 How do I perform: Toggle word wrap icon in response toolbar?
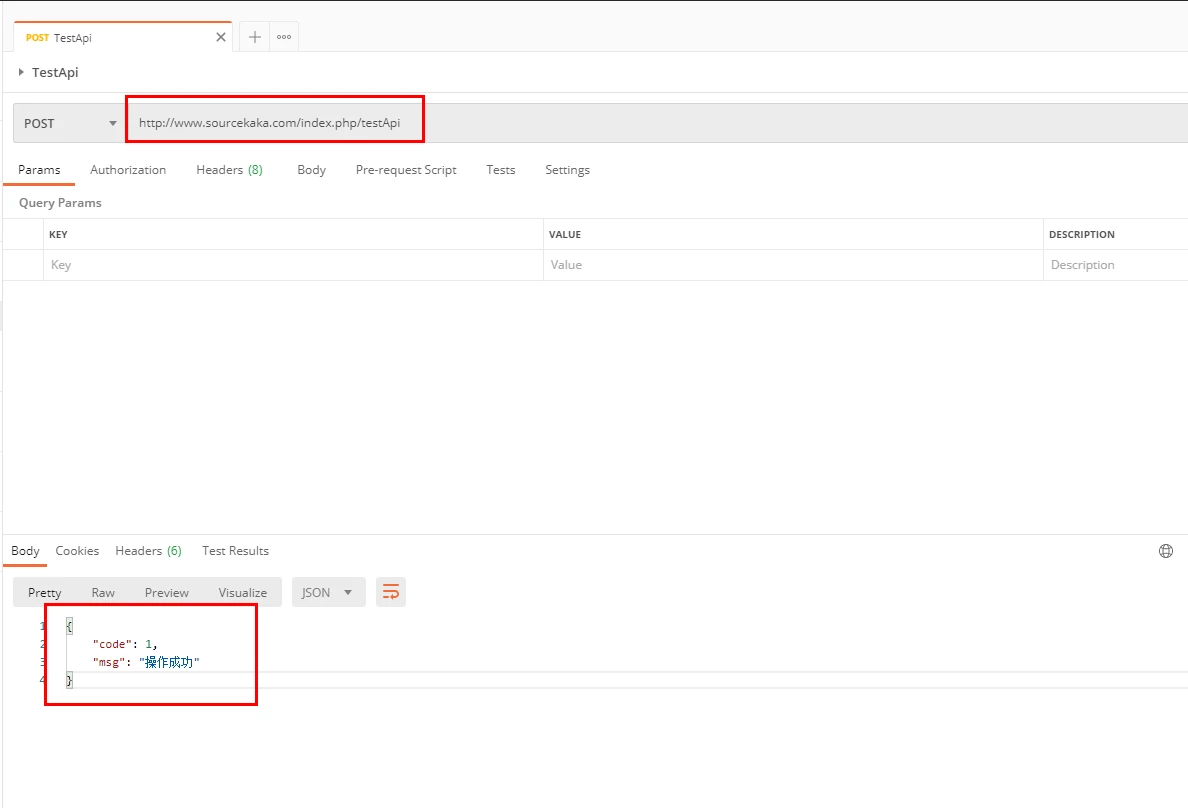(x=391, y=592)
